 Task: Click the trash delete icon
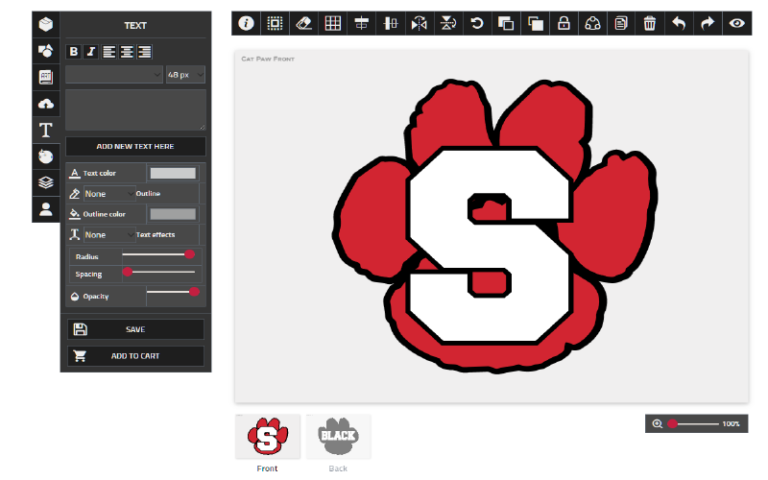[650, 23]
